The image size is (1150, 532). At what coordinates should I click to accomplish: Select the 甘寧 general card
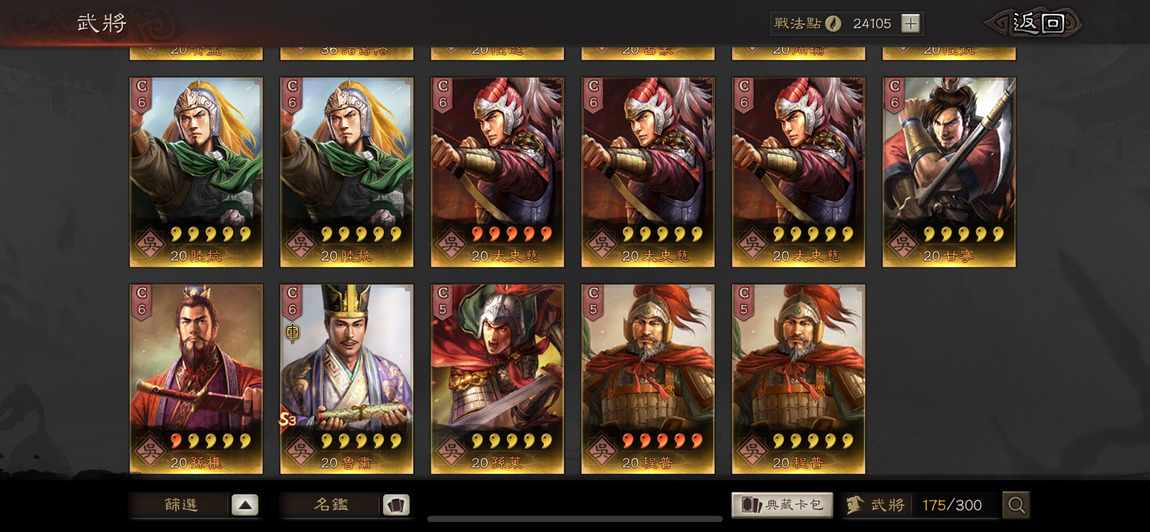(949, 172)
